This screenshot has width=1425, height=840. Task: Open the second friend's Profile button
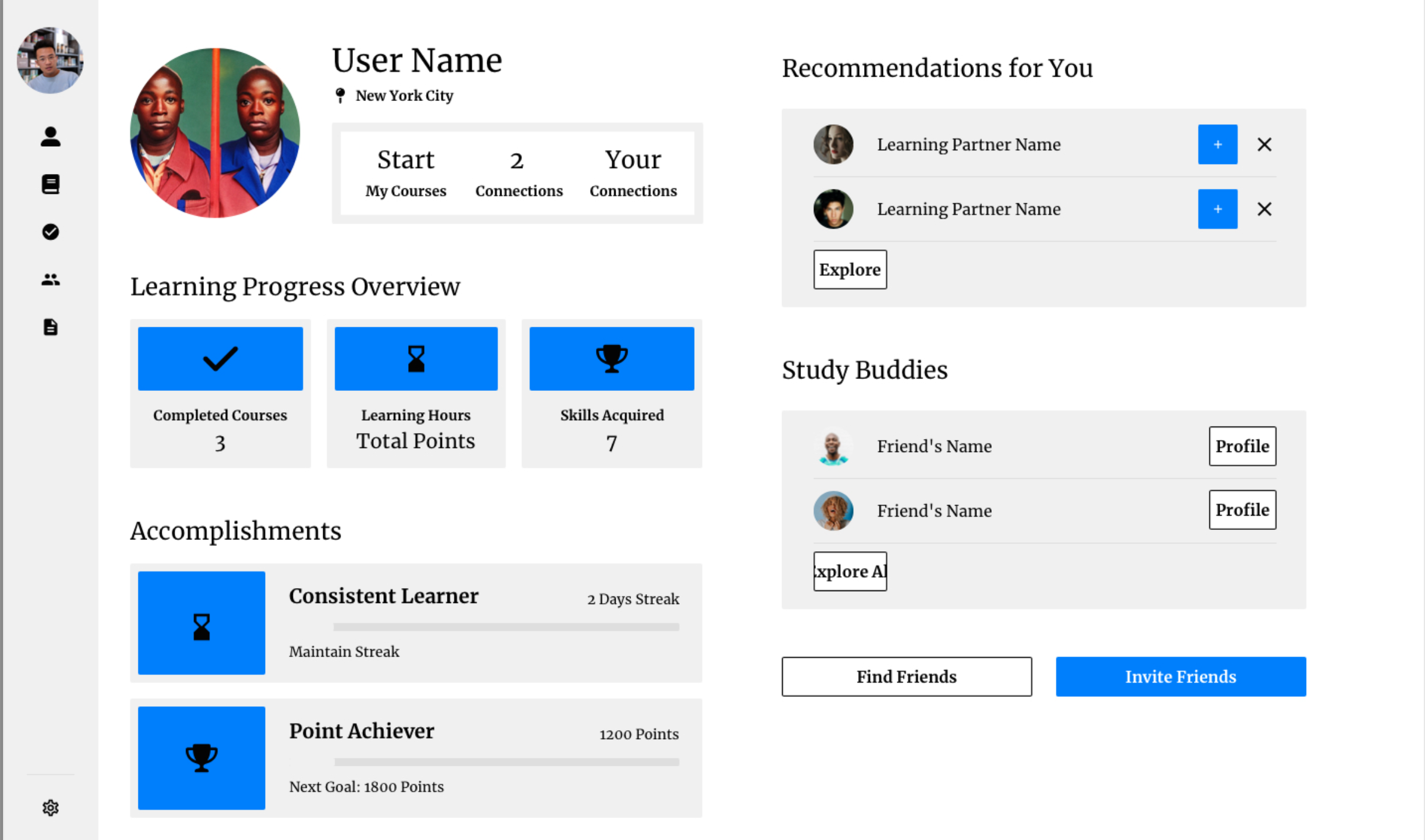click(1241, 510)
